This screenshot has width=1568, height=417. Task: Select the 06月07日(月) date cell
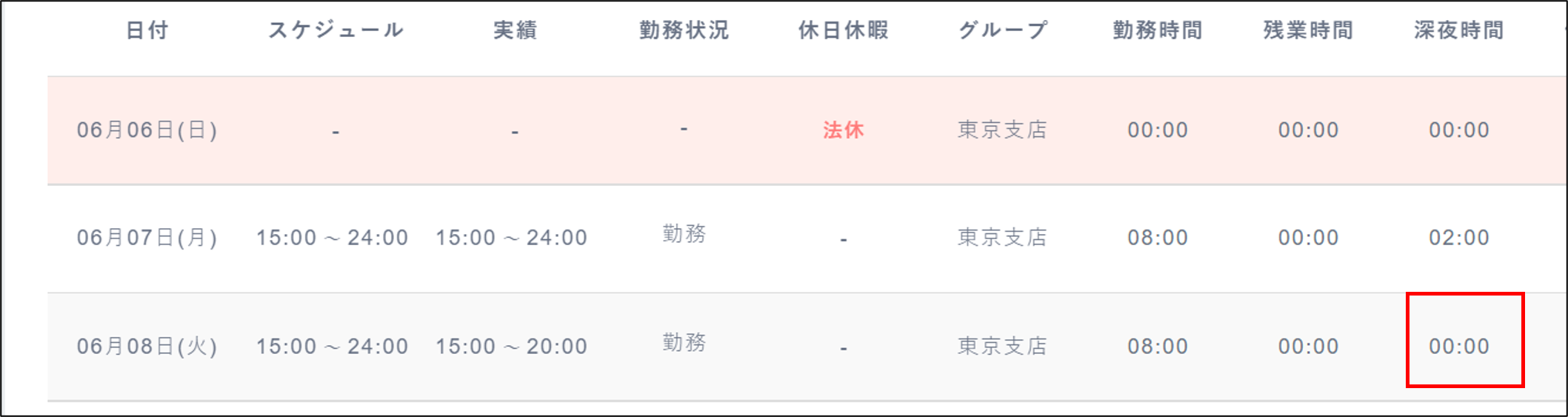click(147, 238)
